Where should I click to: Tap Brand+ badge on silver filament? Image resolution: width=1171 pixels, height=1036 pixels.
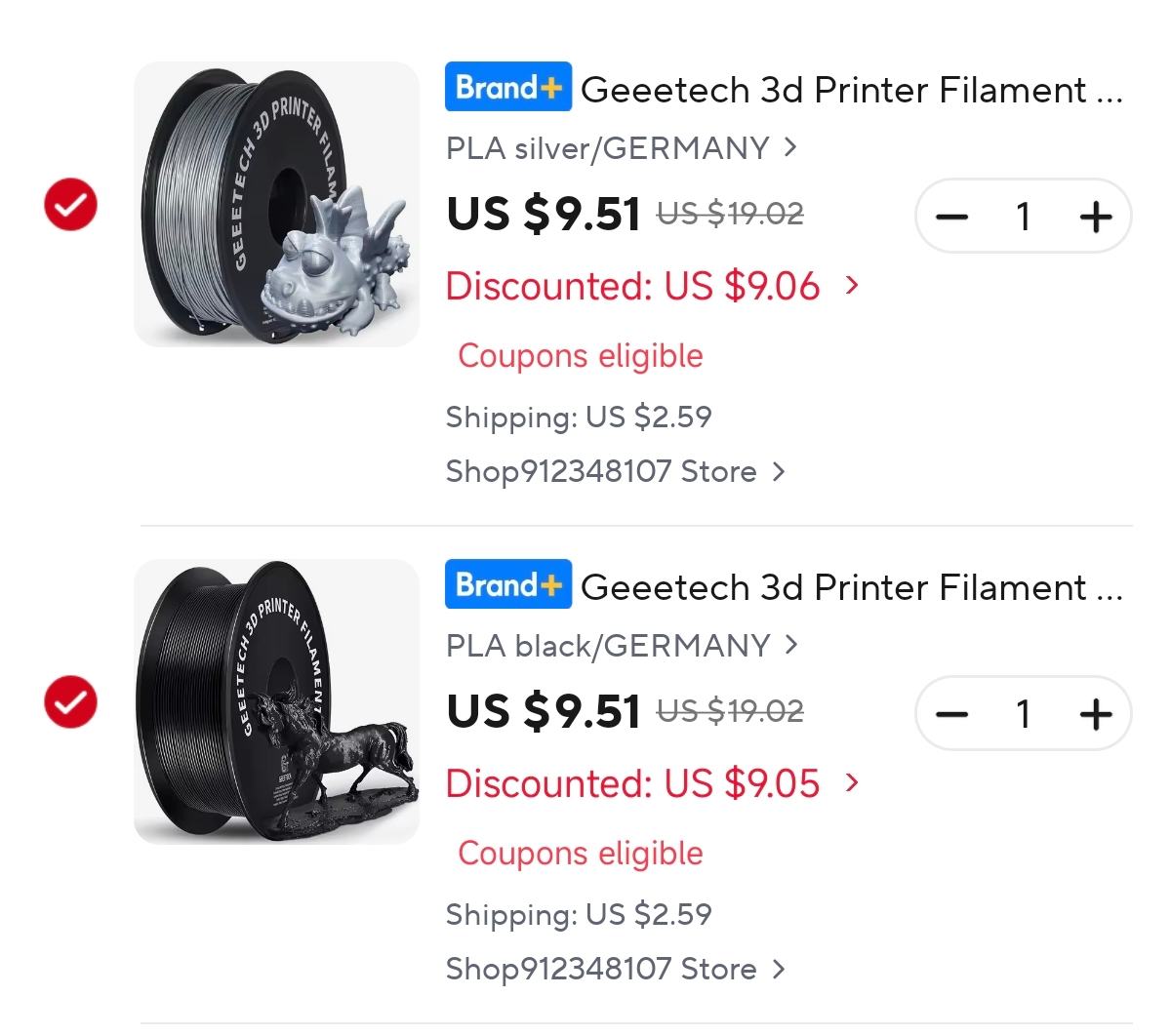[x=508, y=88]
